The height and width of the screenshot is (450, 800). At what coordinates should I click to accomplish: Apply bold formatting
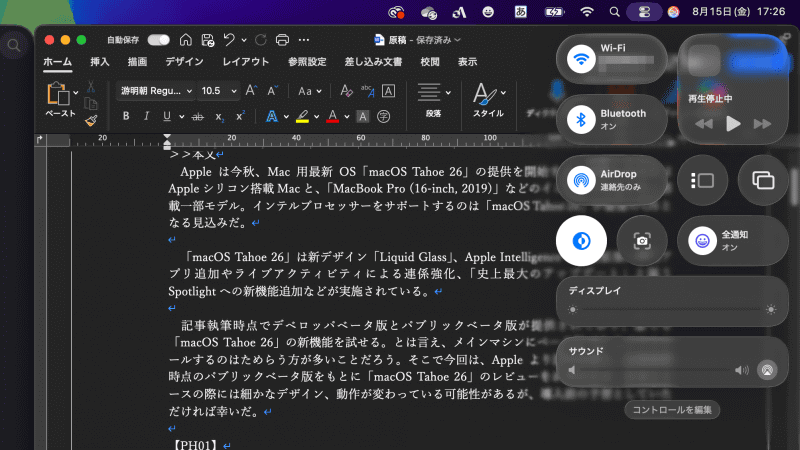pyautogui.click(x=126, y=116)
